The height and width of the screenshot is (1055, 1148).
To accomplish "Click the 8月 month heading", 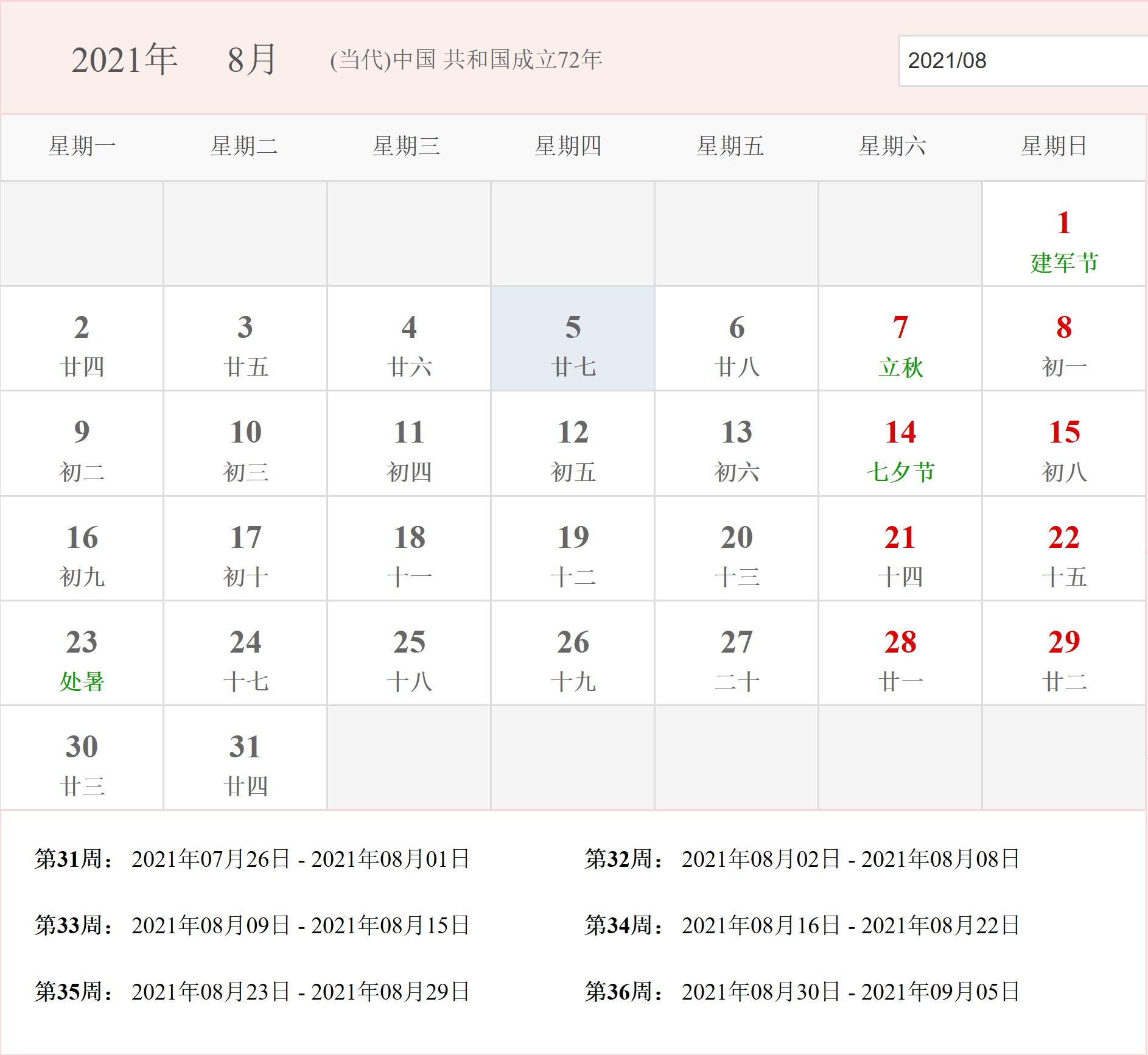I will (253, 60).
